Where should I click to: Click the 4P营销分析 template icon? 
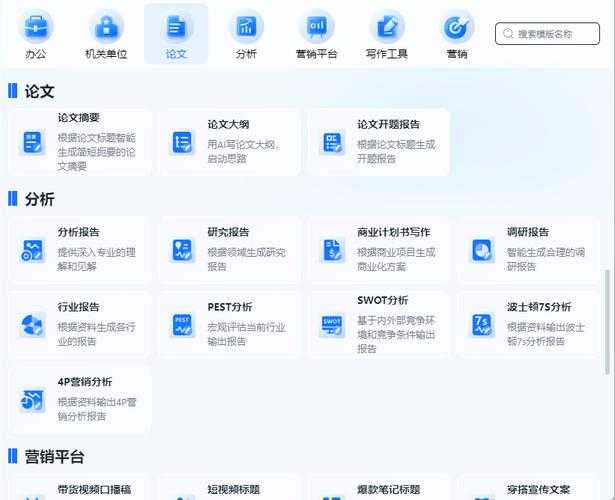click(33, 400)
